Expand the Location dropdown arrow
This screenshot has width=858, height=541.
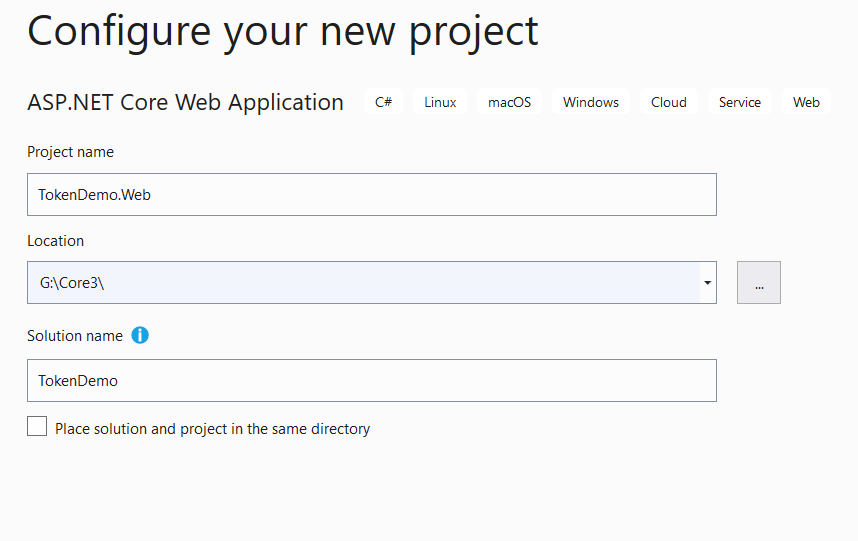(708, 283)
